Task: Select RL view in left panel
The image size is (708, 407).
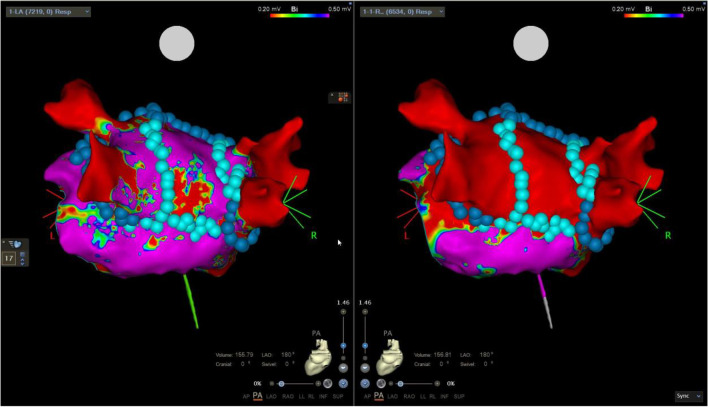Action: [311, 396]
